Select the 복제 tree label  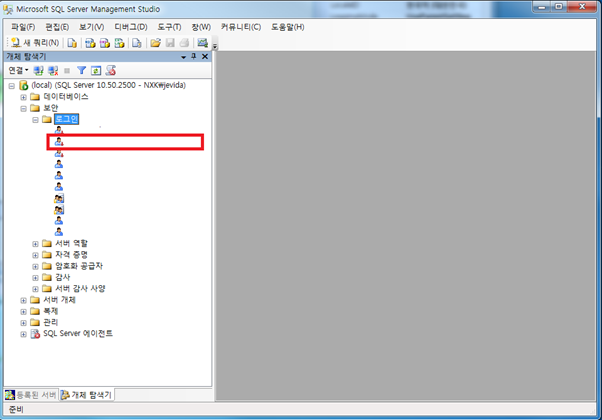point(50,311)
